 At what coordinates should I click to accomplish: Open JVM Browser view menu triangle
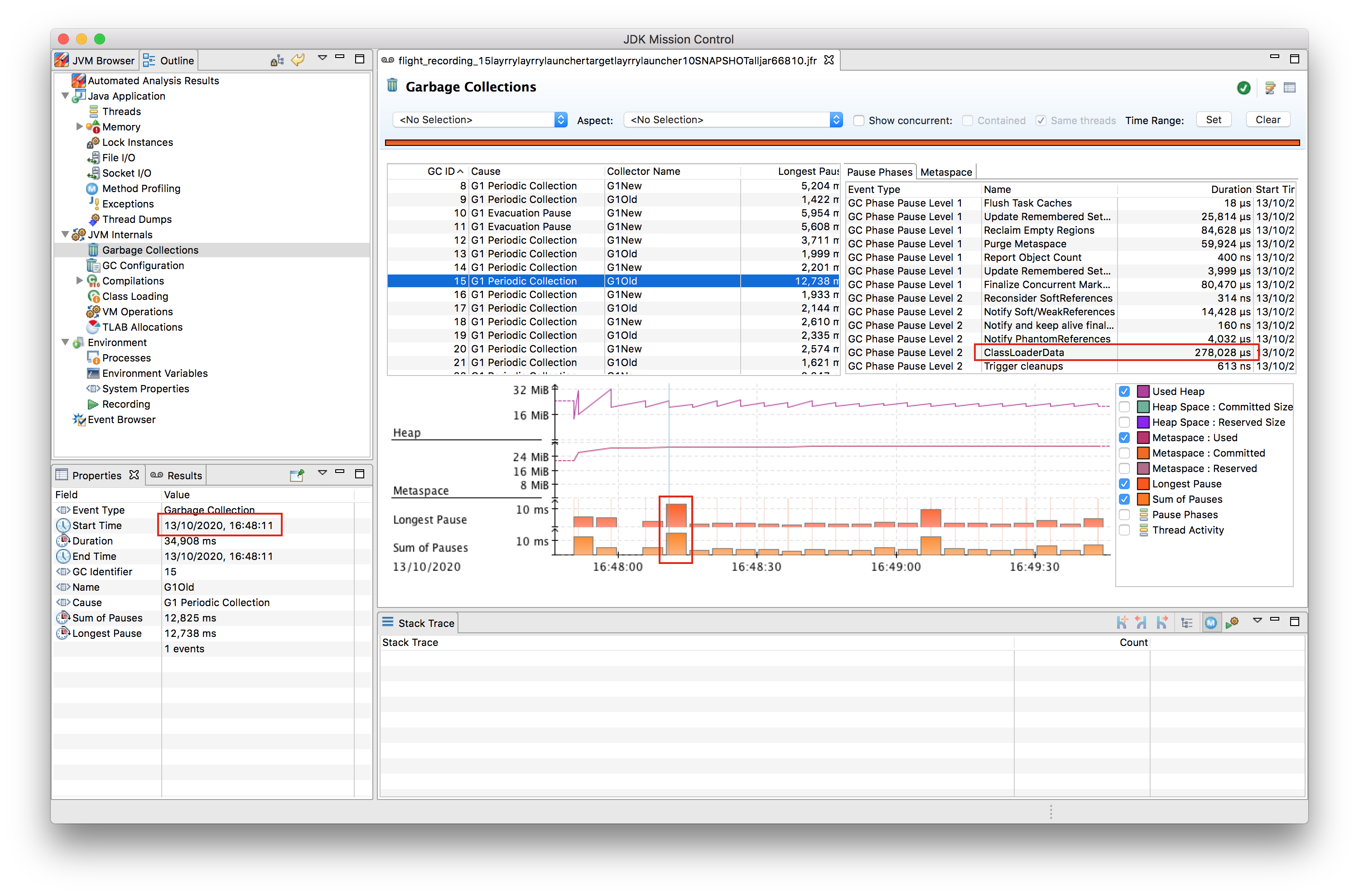tap(322, 58)
